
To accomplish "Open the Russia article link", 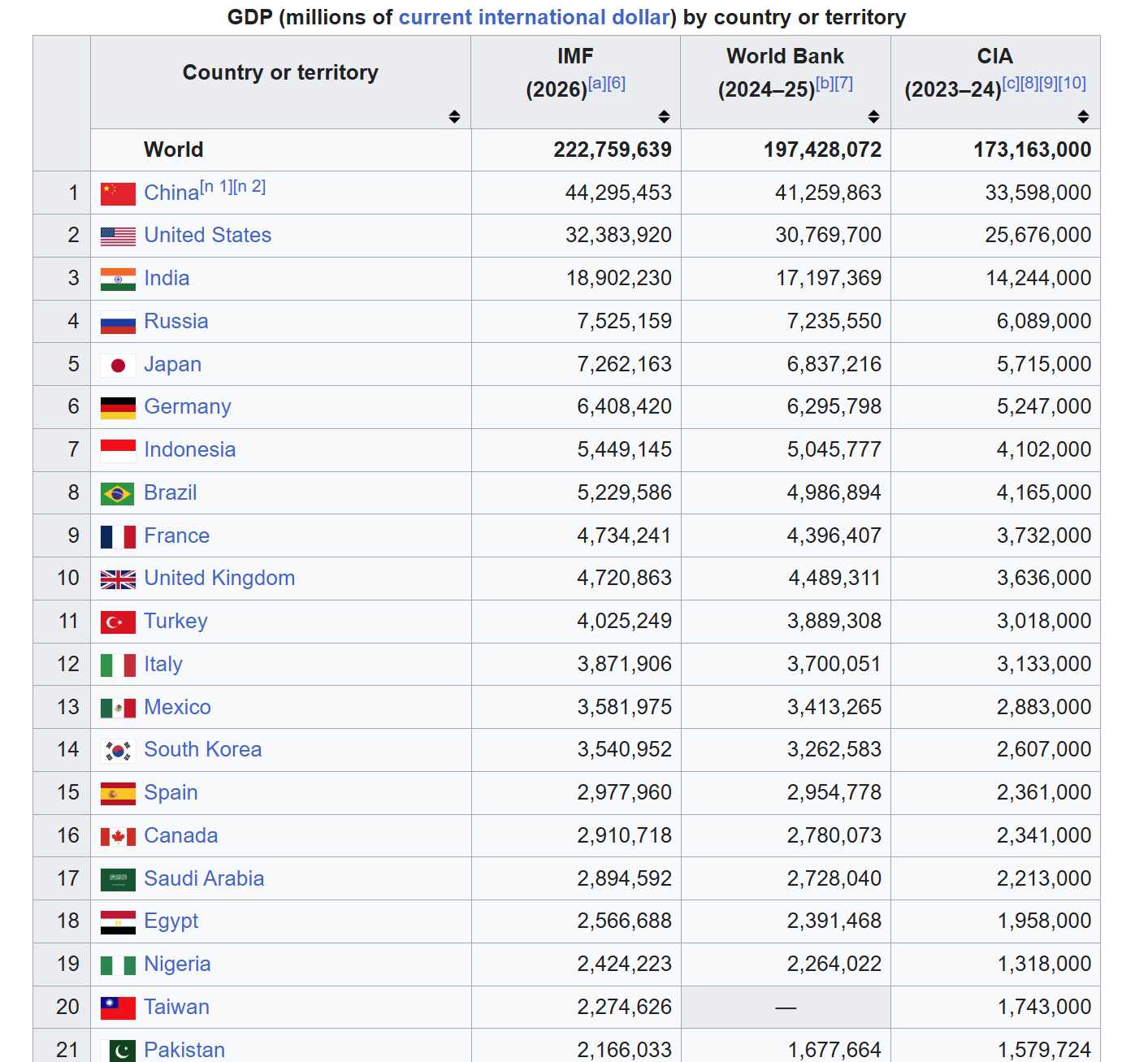I will (x=176, y=321).
